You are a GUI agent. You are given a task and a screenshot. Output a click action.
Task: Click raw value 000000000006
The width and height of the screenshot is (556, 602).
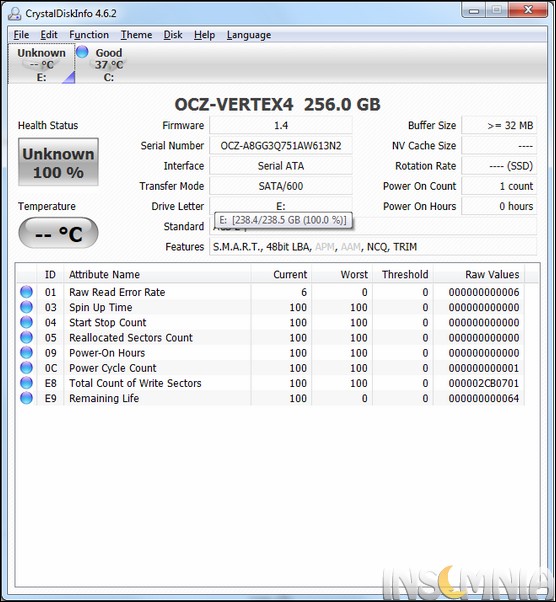484,292
